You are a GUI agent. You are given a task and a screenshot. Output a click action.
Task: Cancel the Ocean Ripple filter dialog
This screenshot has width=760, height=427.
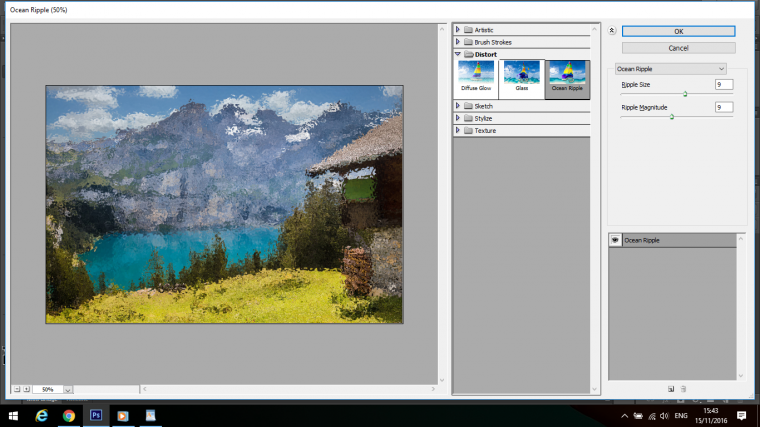point(678,48)
